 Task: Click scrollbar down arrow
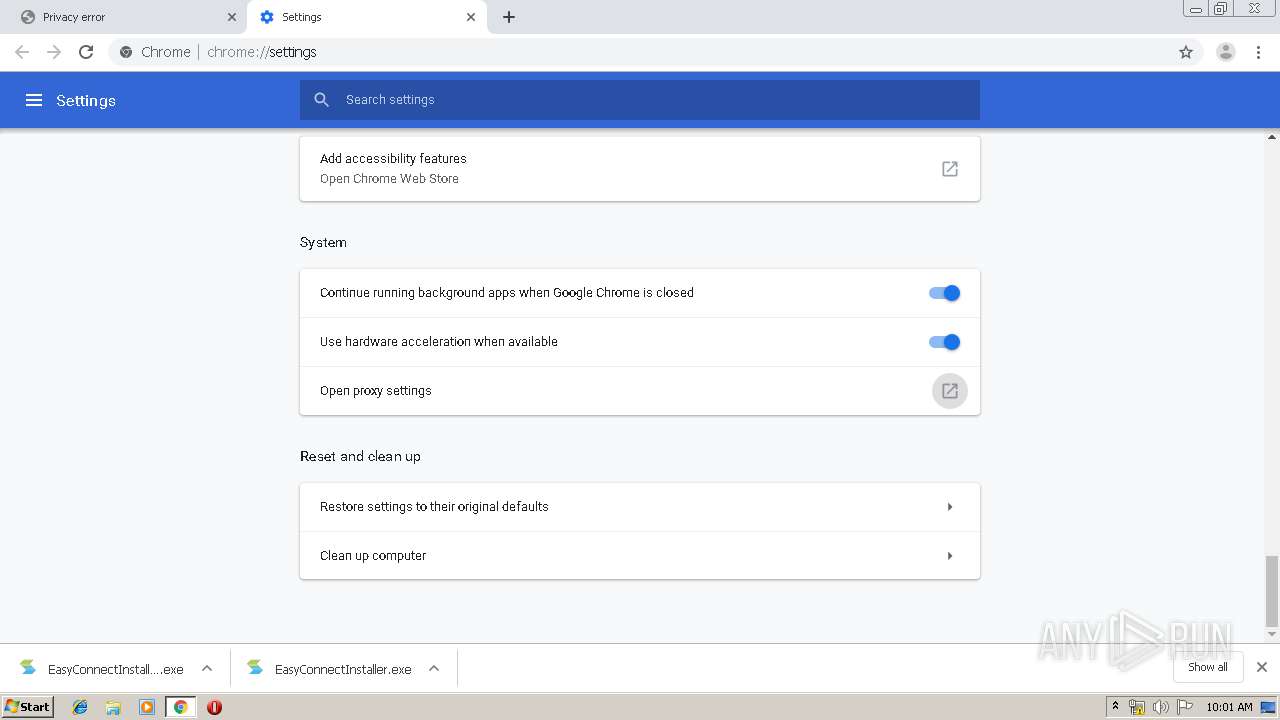[x=1272, y=635]
